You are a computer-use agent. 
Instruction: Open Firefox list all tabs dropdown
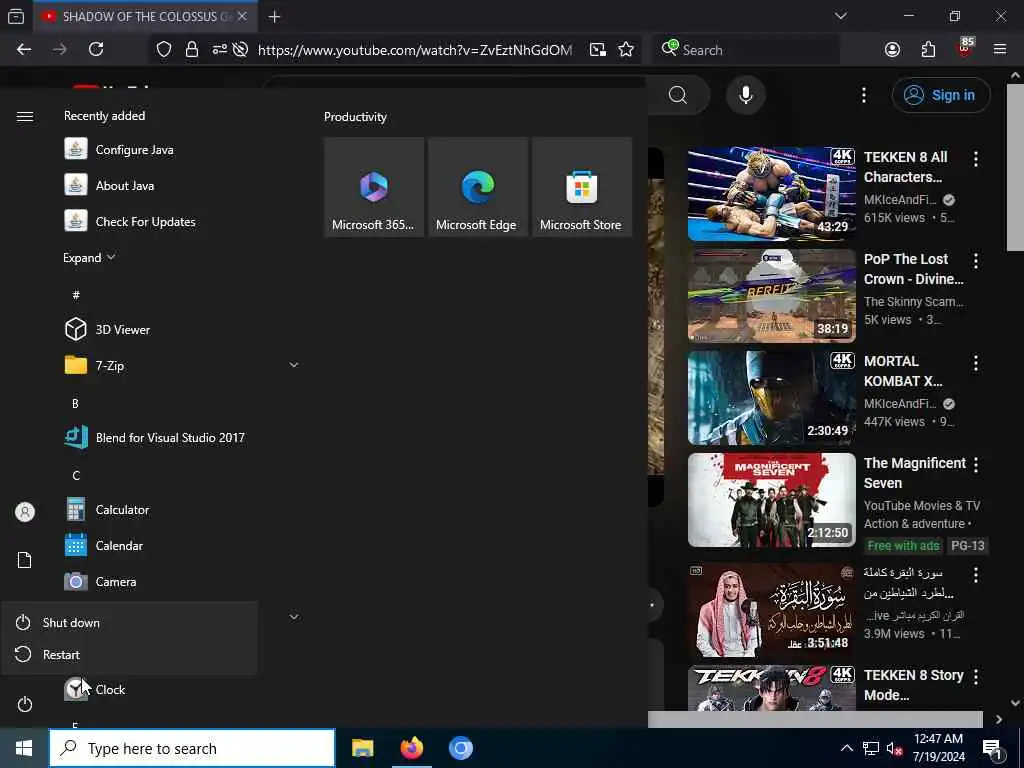click(x=840, y=16)
